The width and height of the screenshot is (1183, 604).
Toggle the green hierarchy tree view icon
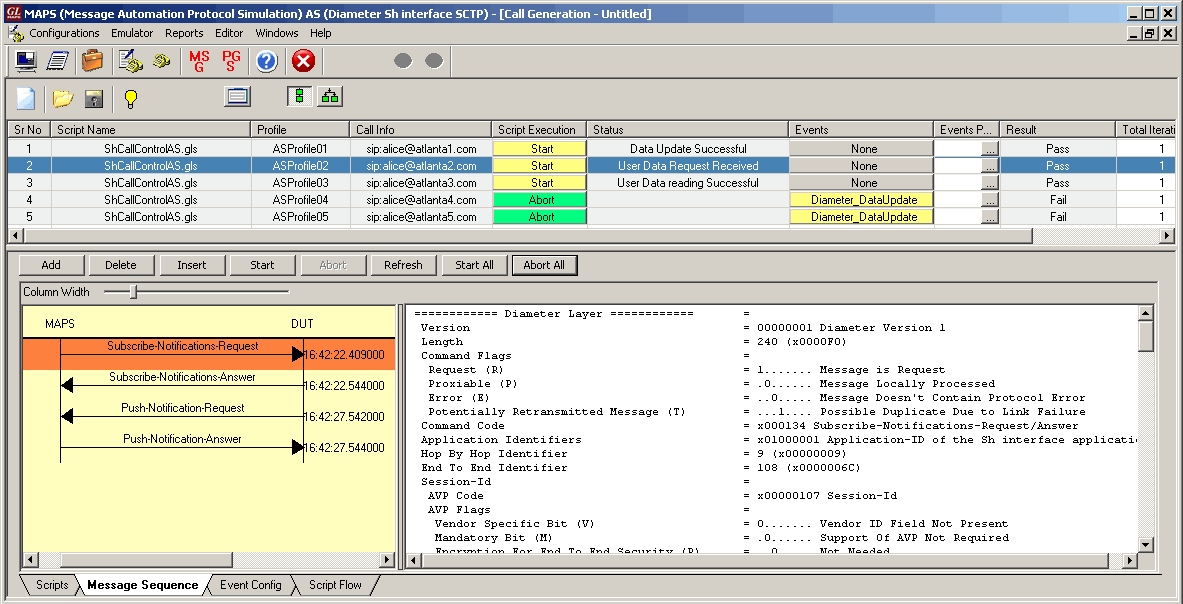coord(330,97)
